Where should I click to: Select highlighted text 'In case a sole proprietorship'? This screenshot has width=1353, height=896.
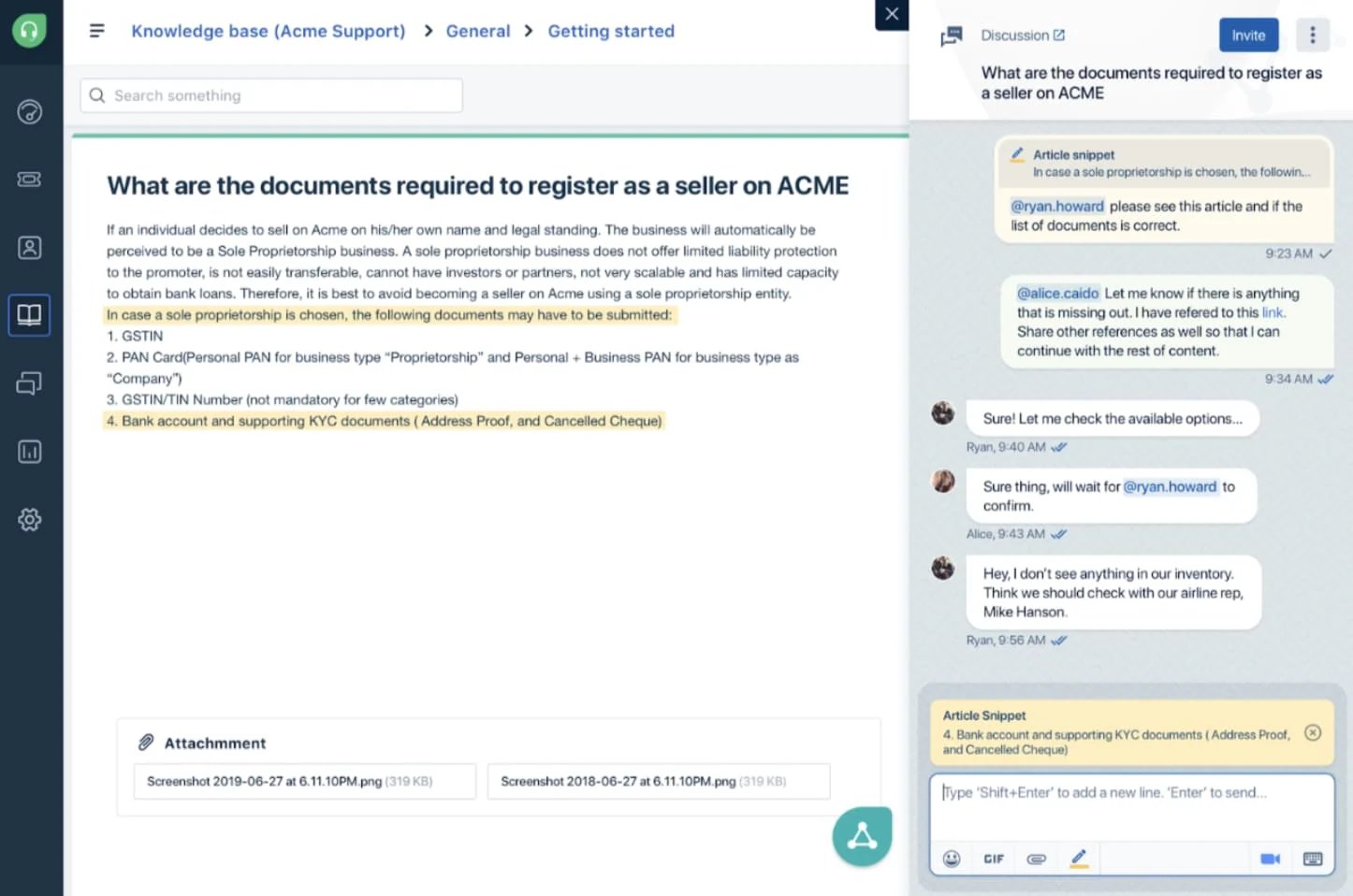click(389, 315)
